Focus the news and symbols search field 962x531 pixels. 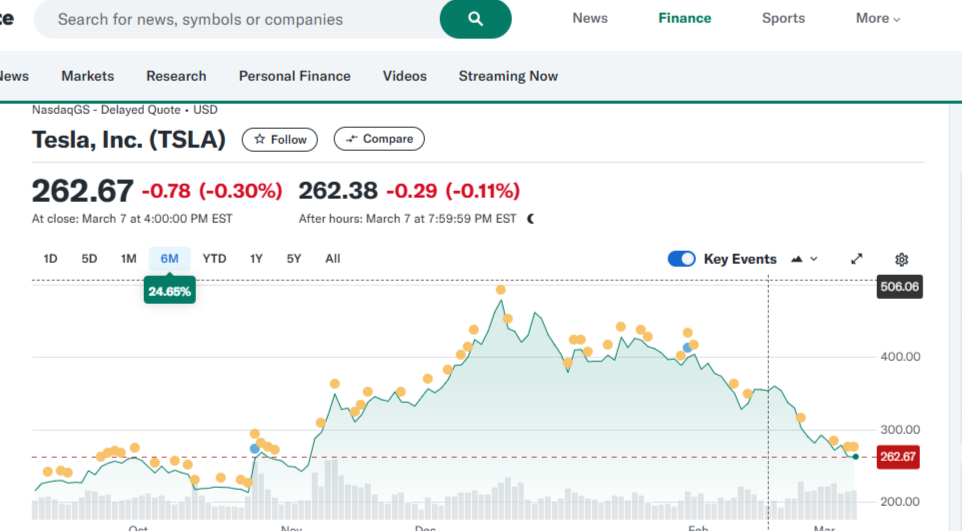(x=237, y=19)
